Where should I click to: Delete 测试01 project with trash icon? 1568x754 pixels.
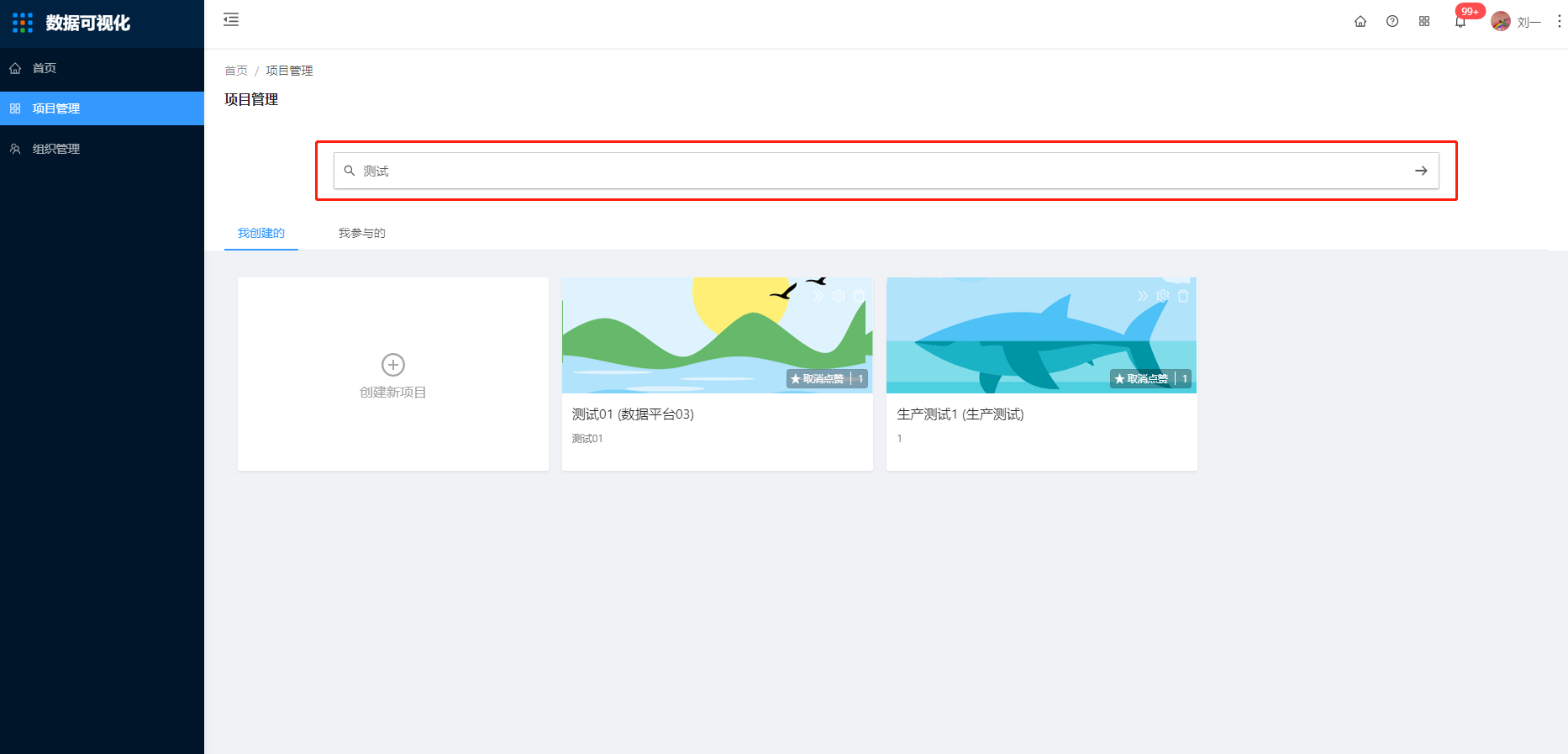click(859, 296)
